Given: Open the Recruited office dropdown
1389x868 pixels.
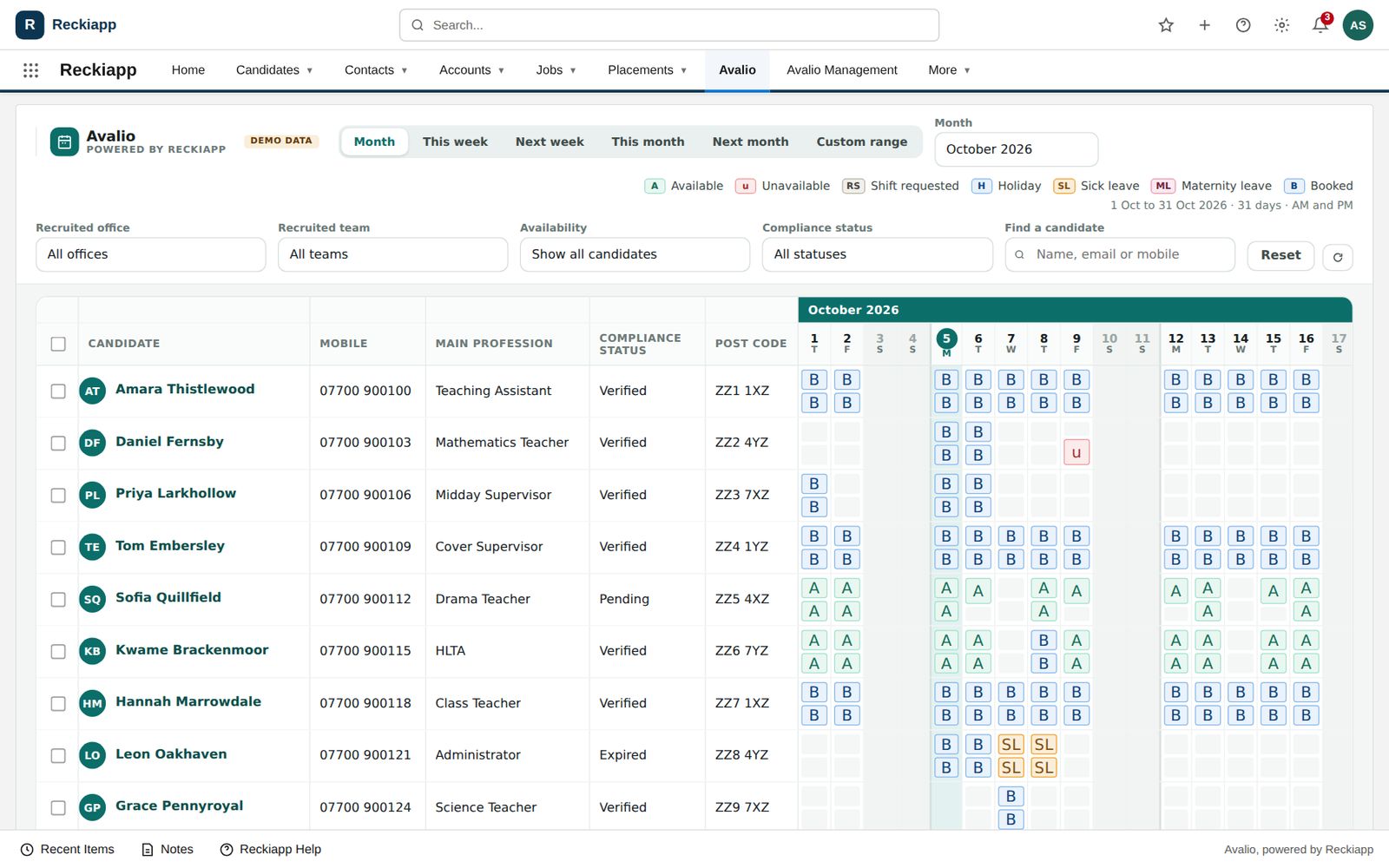Looking at the screenshot, I should click(151, 254).
